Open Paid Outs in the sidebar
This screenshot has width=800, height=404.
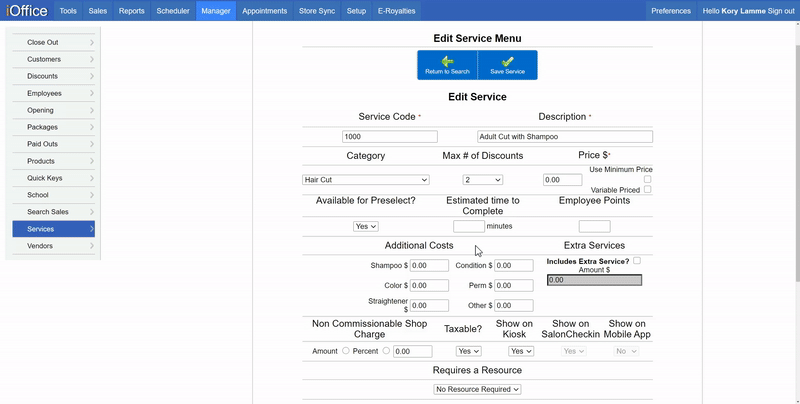pyautogui.click(x=54, y=144)
